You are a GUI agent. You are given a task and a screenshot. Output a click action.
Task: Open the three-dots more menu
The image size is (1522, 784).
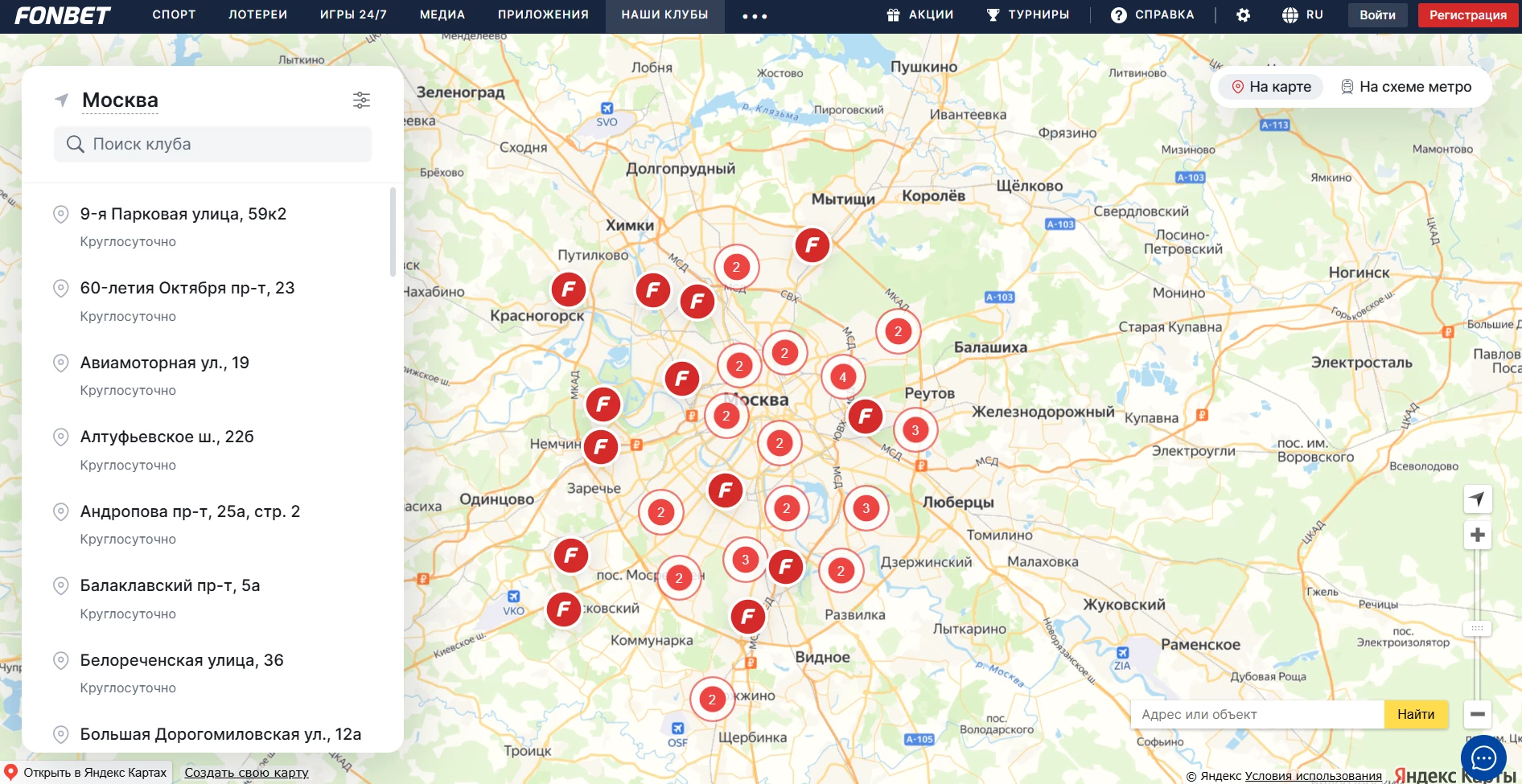(x=754, y=16)
